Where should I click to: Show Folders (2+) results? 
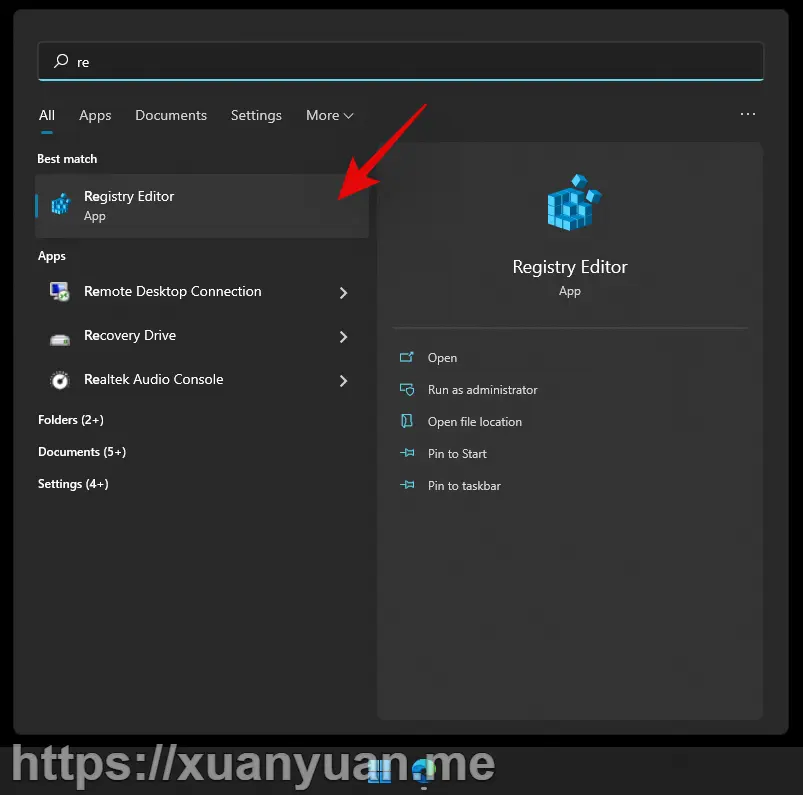pos(71,420)
